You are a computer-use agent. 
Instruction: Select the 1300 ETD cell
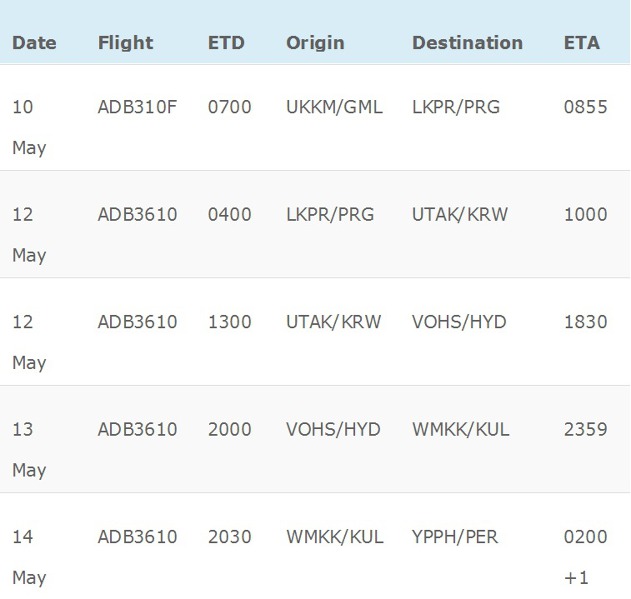pyautogui.click(x=230, y=322)
